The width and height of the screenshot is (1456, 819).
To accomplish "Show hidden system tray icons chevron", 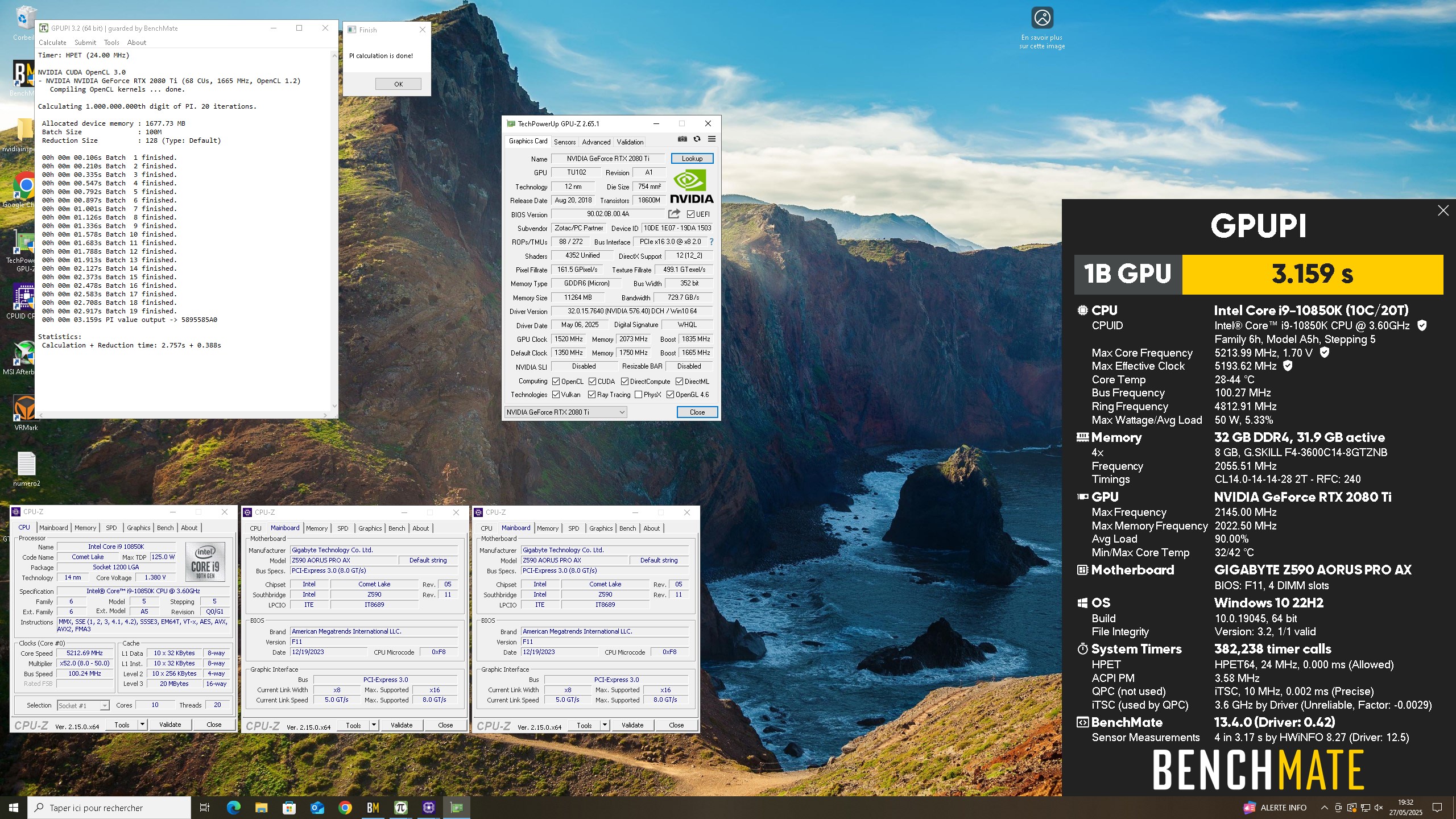I will pyautogui.click(x=1324, y=808).
